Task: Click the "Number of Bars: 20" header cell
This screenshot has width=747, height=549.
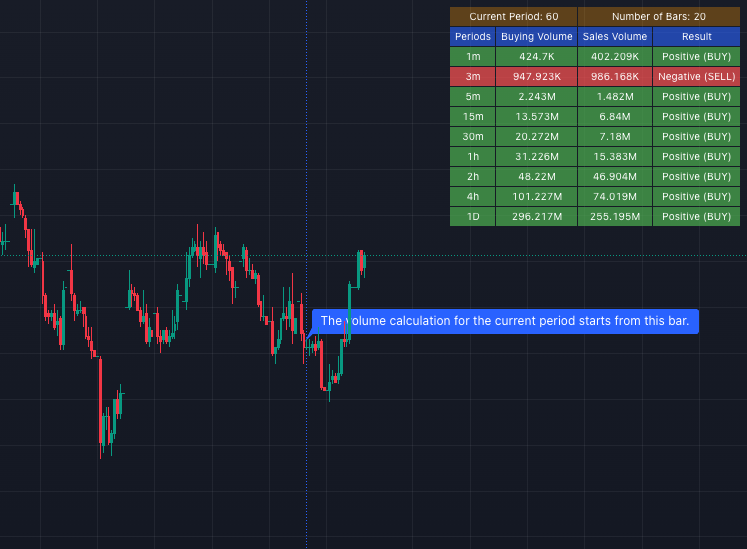Action: coord(659,17)
